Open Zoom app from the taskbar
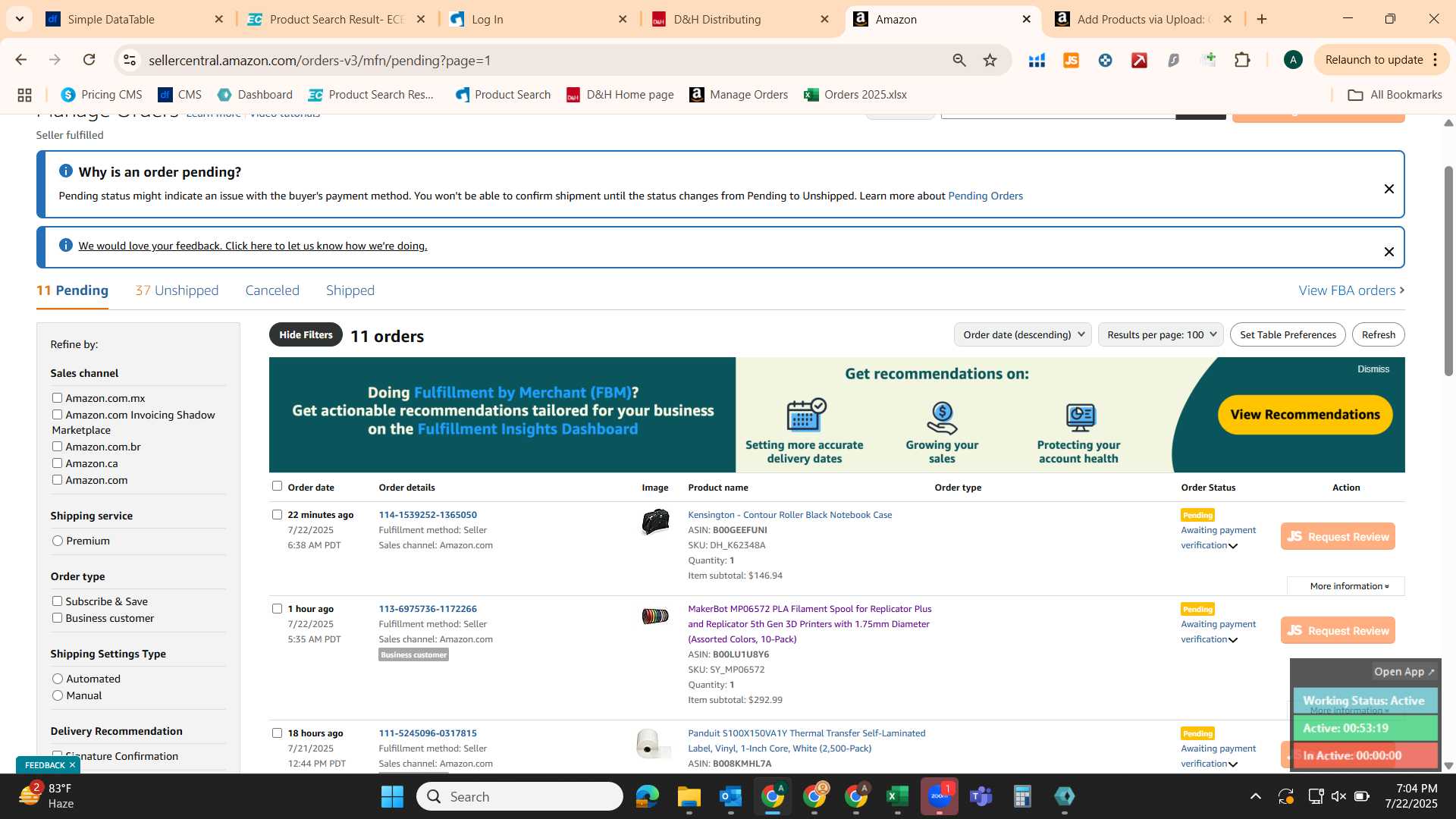 click(x=940, y=796)
